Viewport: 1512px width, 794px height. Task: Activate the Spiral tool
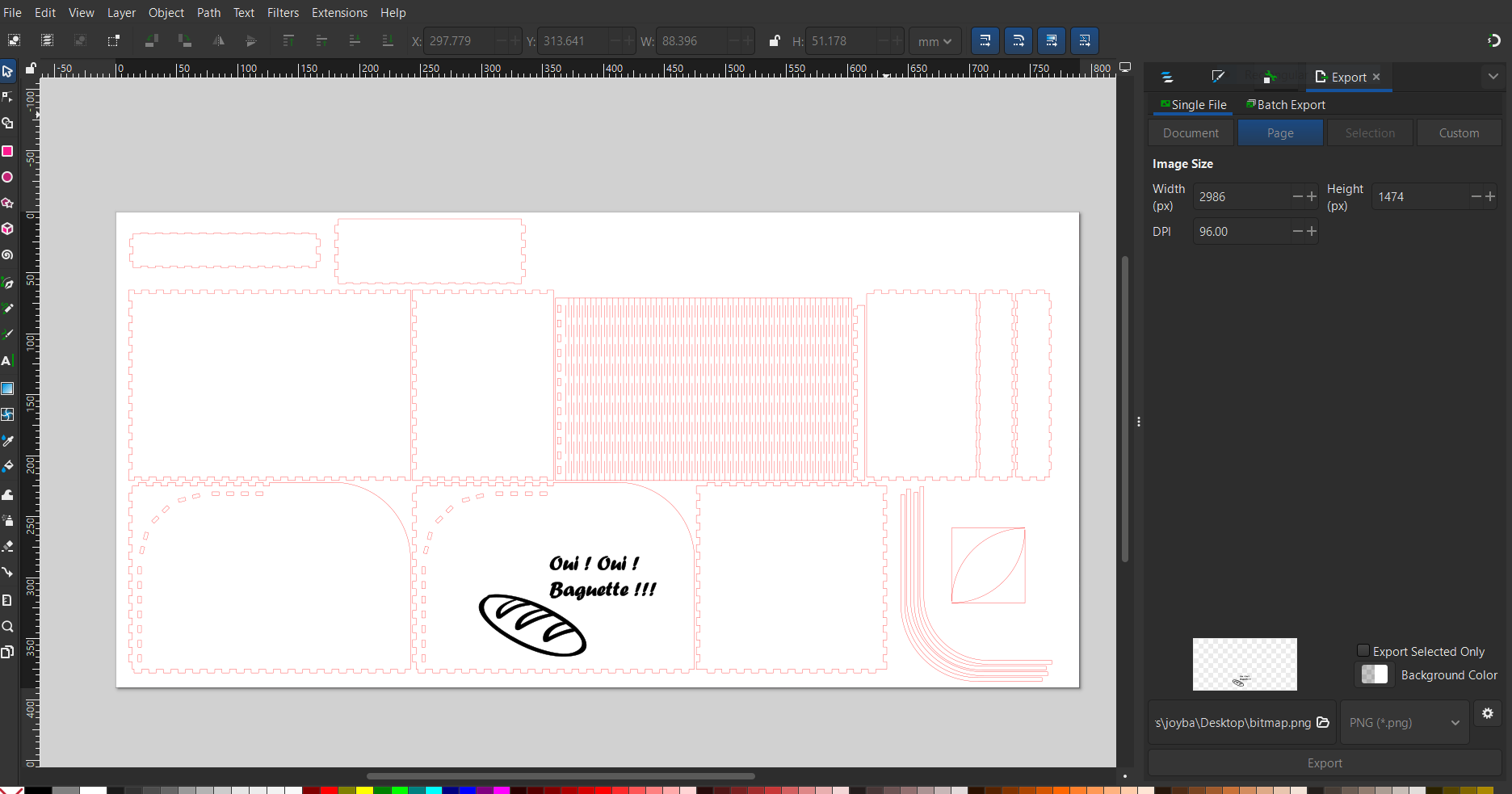coord(7,255)
